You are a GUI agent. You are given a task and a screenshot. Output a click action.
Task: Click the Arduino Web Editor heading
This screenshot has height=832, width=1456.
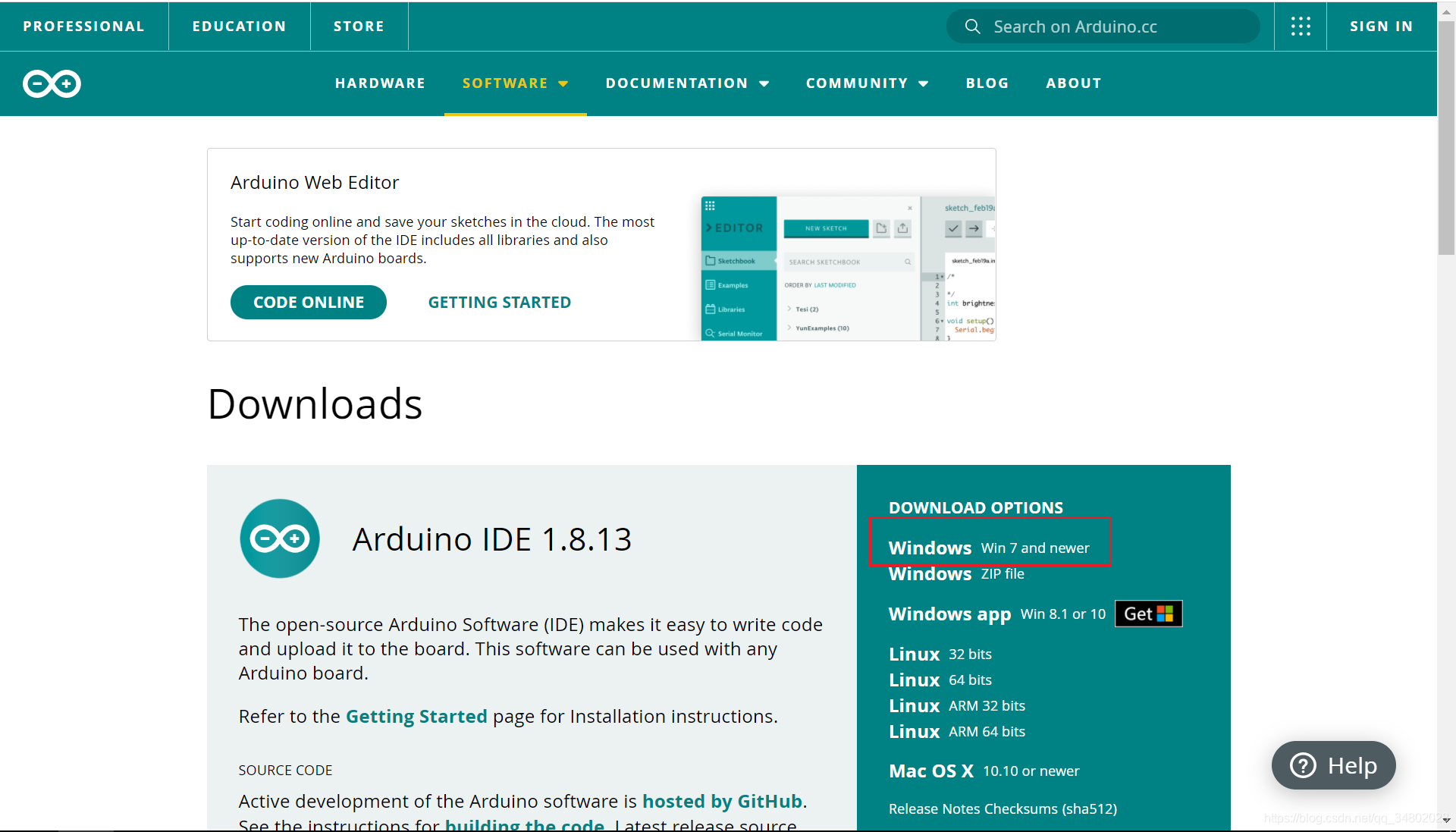coord(315,183)
